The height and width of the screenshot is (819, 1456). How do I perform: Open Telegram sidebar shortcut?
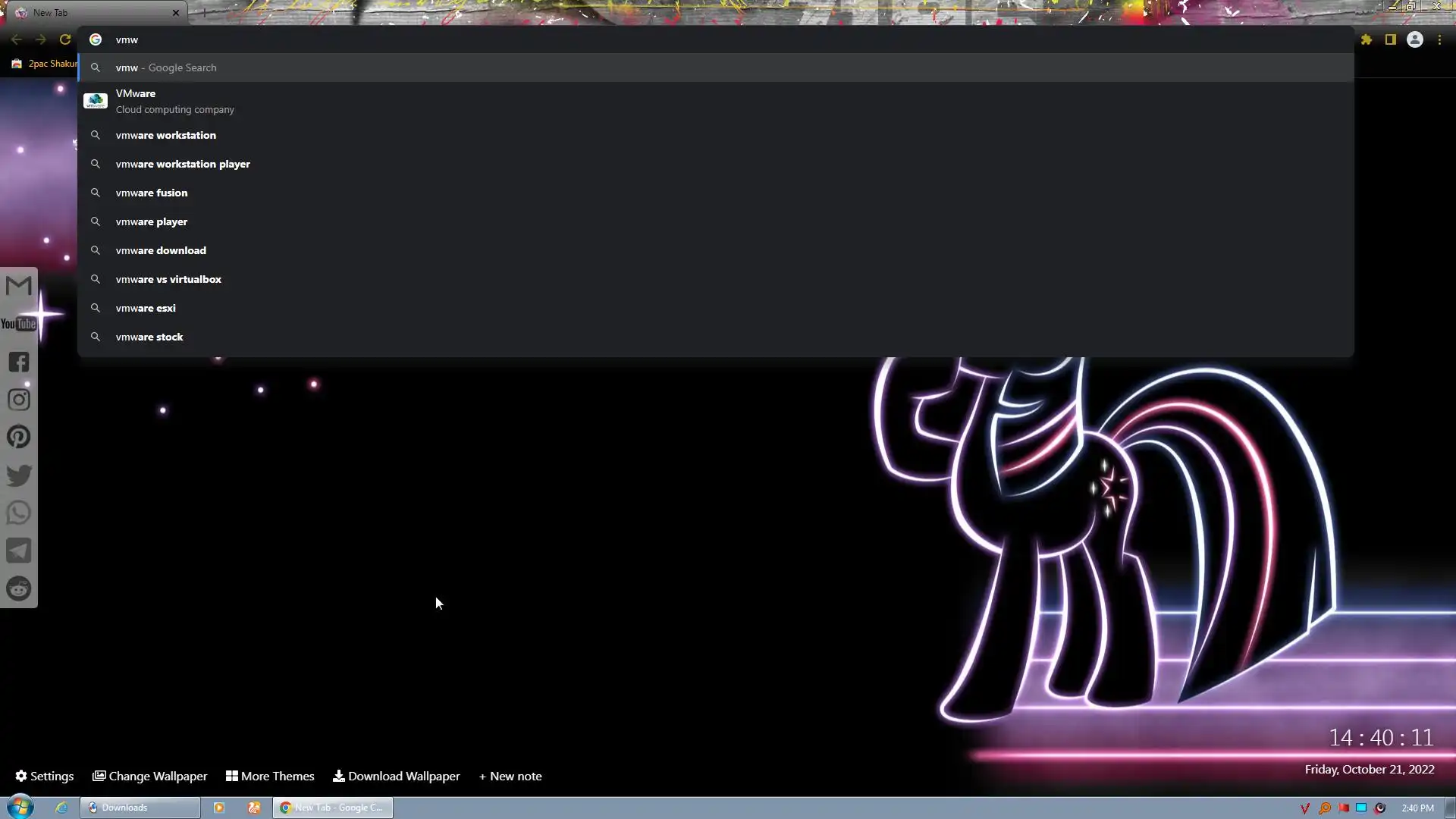click(18, 551)
